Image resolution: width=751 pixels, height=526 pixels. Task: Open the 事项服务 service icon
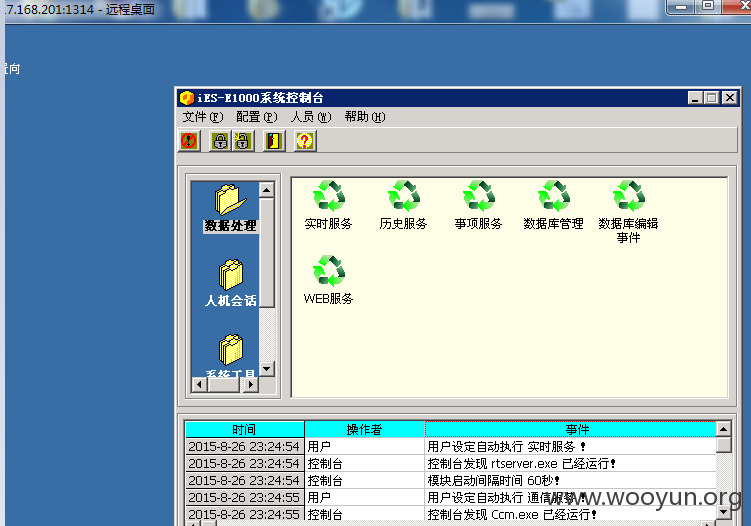tap(478, 205)
